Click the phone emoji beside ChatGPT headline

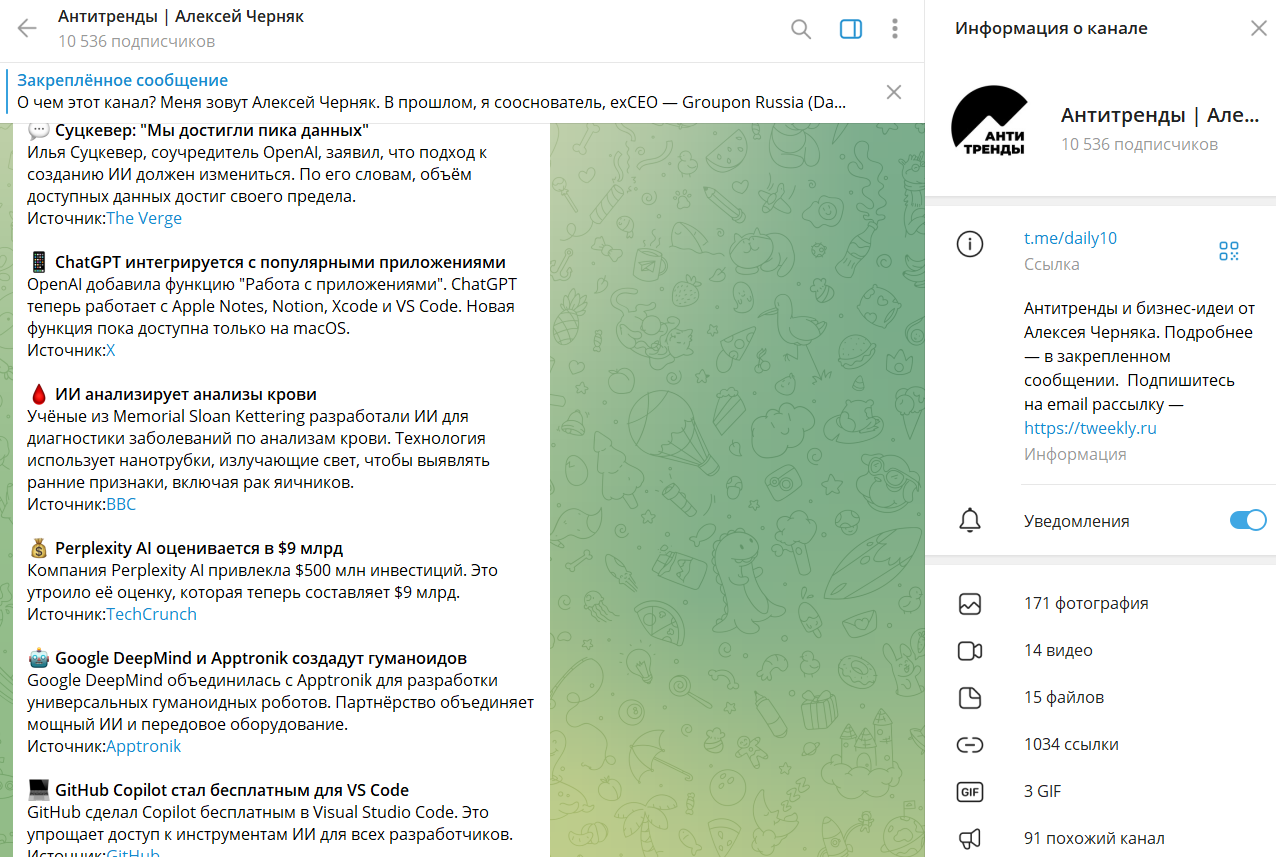pos(39,262)
